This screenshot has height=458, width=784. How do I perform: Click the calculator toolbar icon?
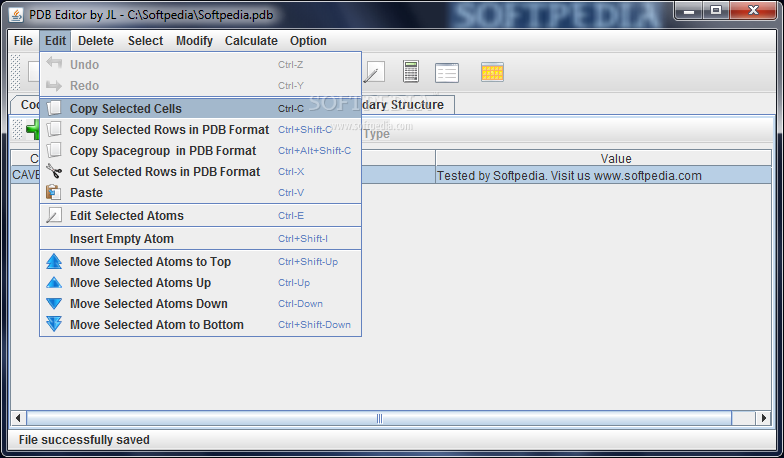pyautogui.click(x=410, y=72)
